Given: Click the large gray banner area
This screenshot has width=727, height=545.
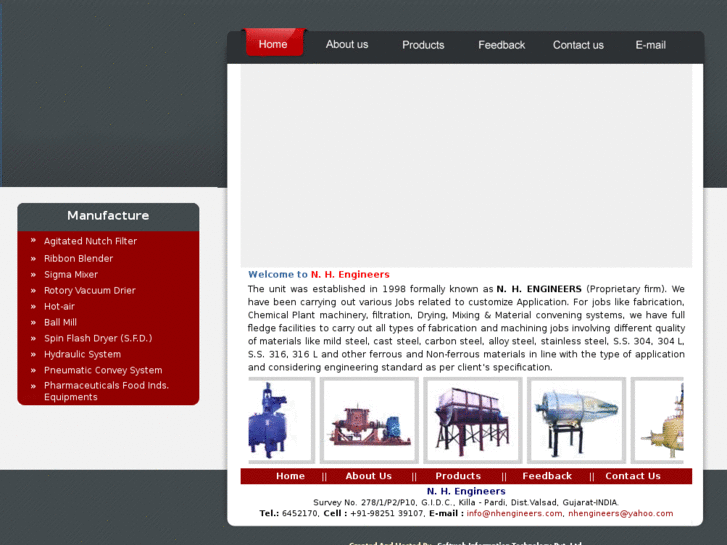Looking at the screenshot, I should [466, 166].
